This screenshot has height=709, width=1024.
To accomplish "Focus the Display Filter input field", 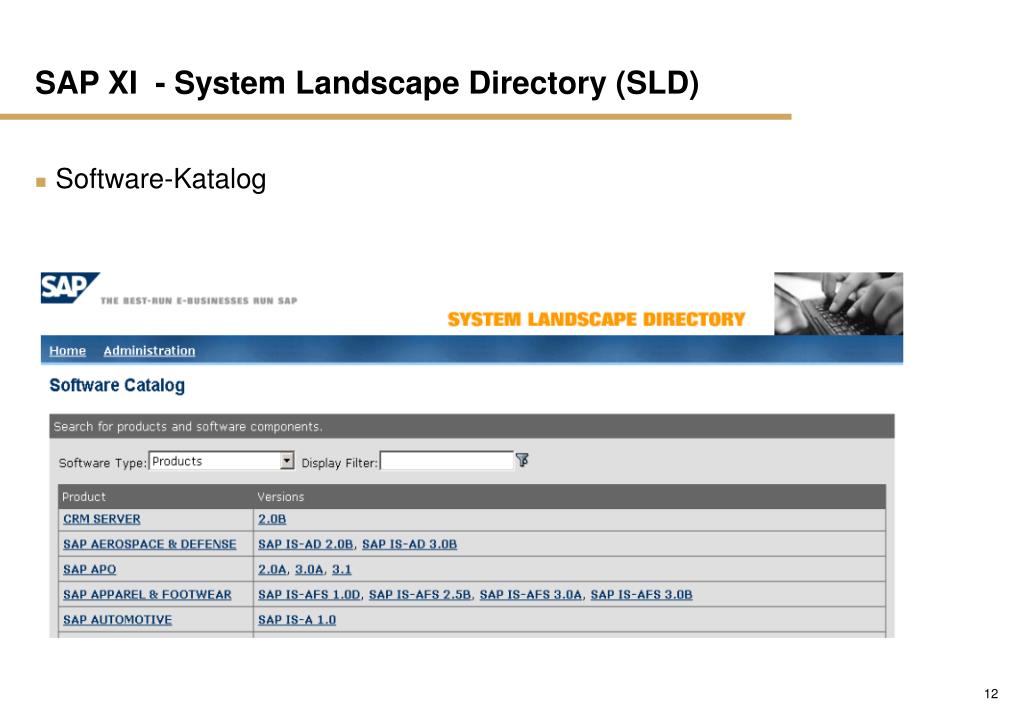I will 447,461.
